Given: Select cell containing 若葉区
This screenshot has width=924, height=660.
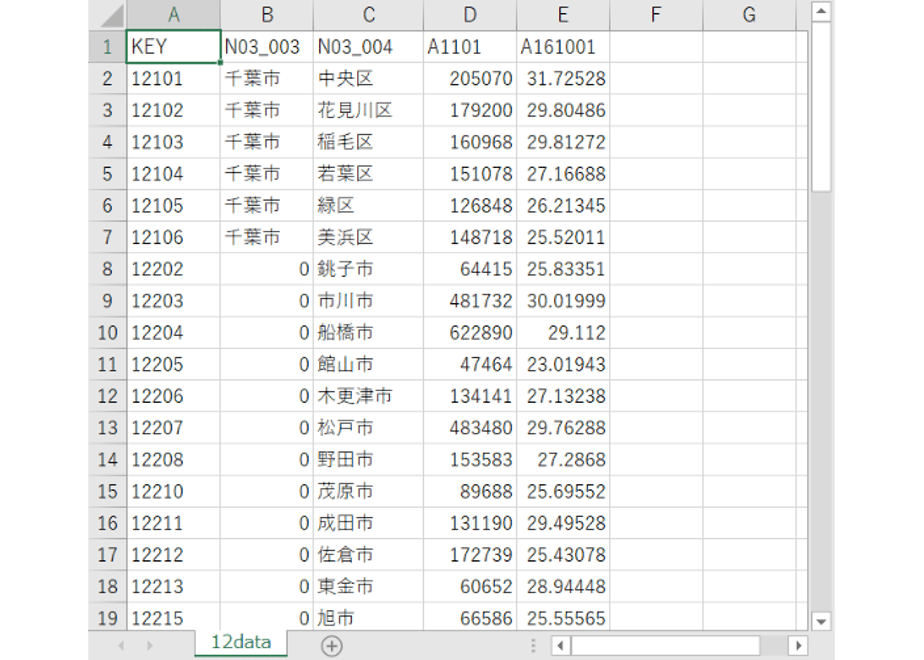Looking at the screenshot, I should coord(368,174).
